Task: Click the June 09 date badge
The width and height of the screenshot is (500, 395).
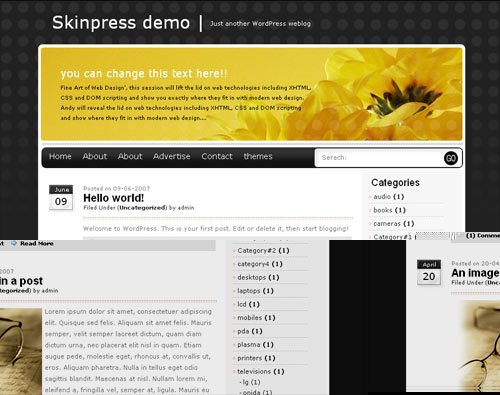Action: [61, 197]
